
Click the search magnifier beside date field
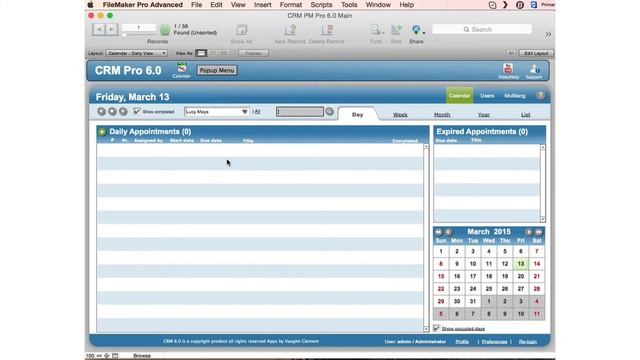329,111
